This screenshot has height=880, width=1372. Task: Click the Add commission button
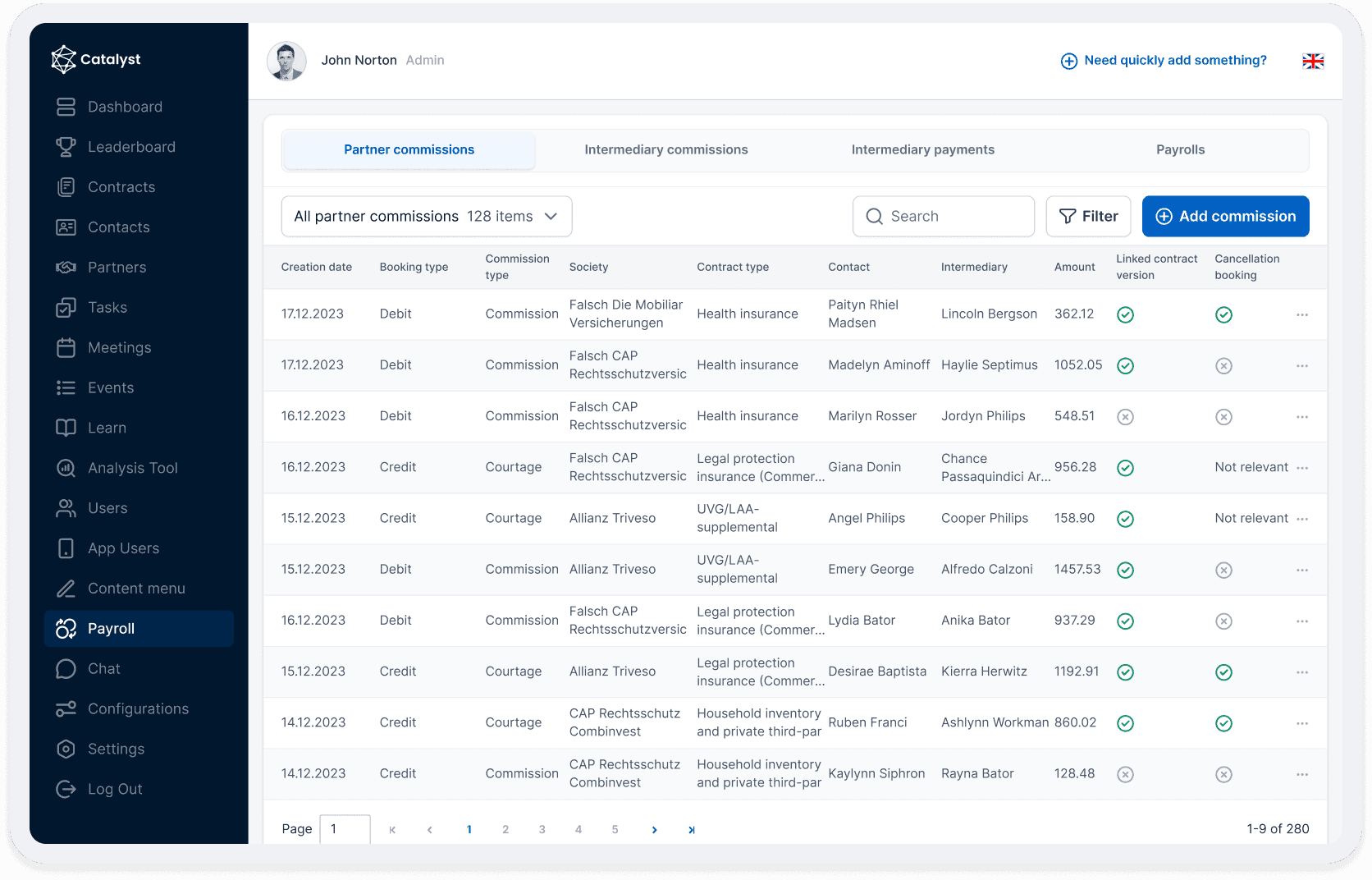click(1225, 217)
